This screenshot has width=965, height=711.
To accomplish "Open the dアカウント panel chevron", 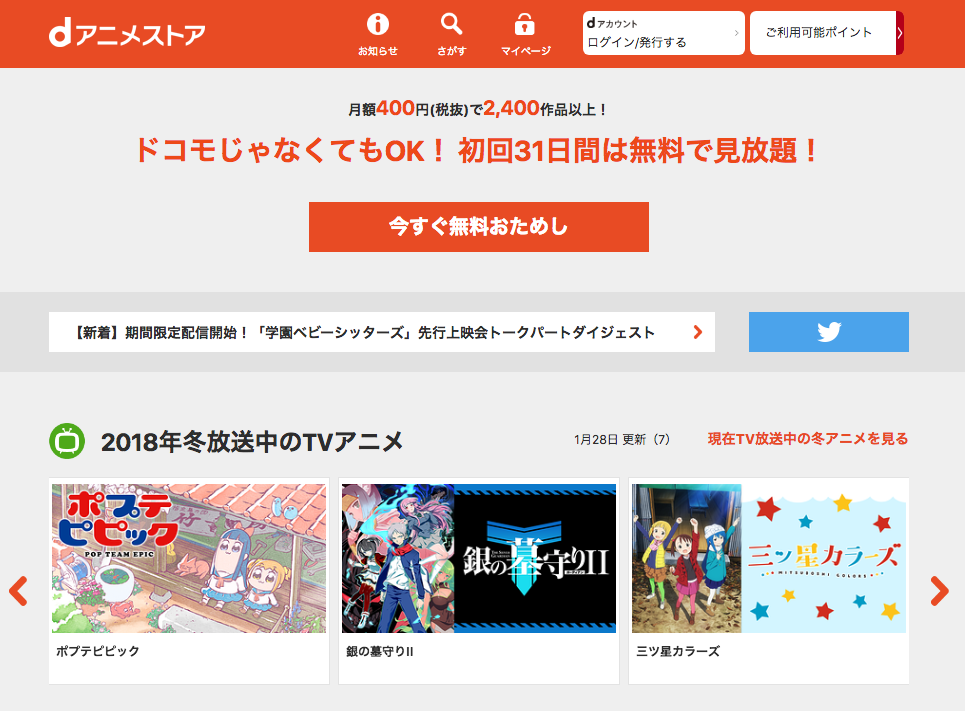I will (739, 32).
